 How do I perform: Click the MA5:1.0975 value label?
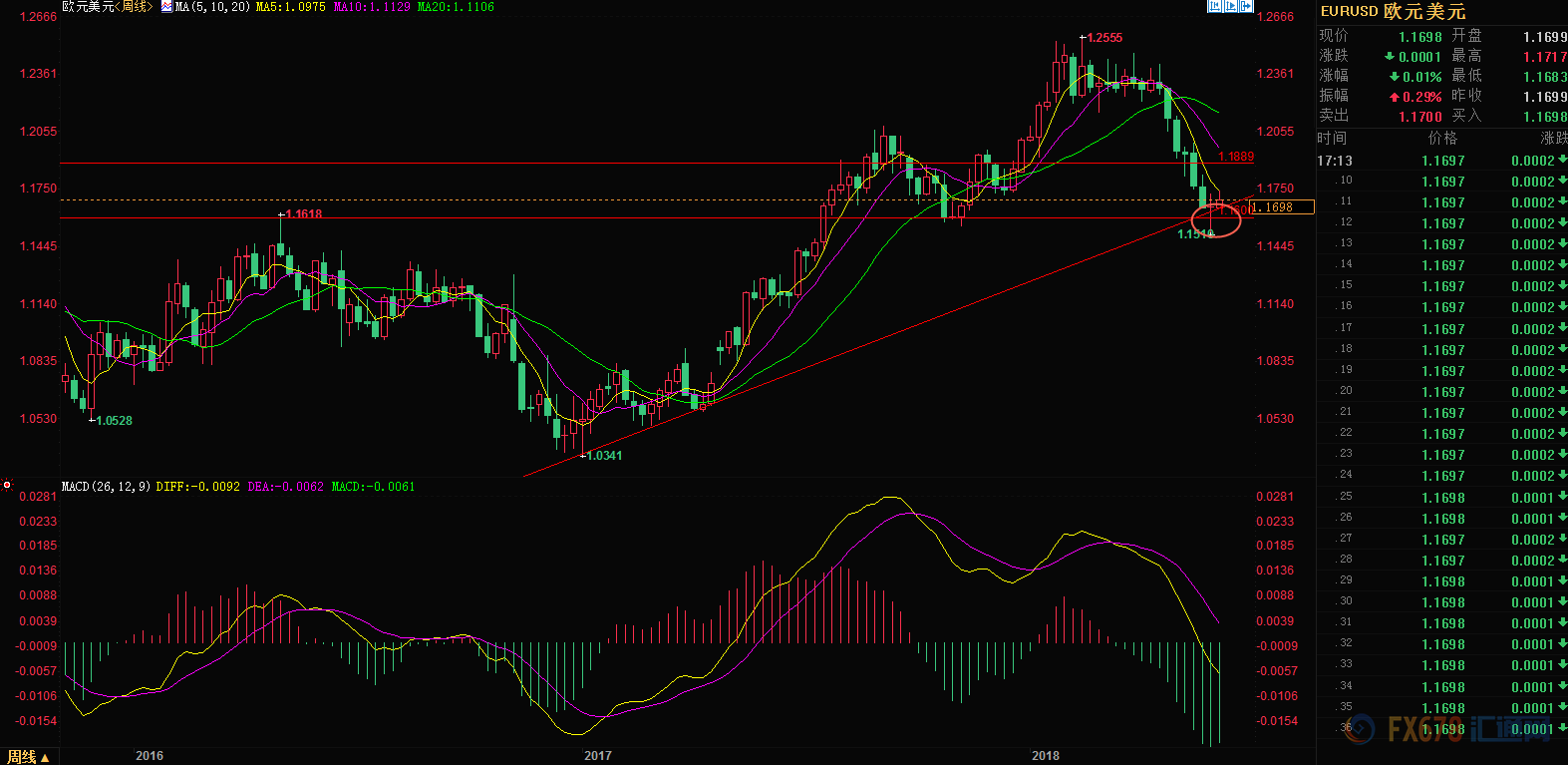(x=291, y=7)
